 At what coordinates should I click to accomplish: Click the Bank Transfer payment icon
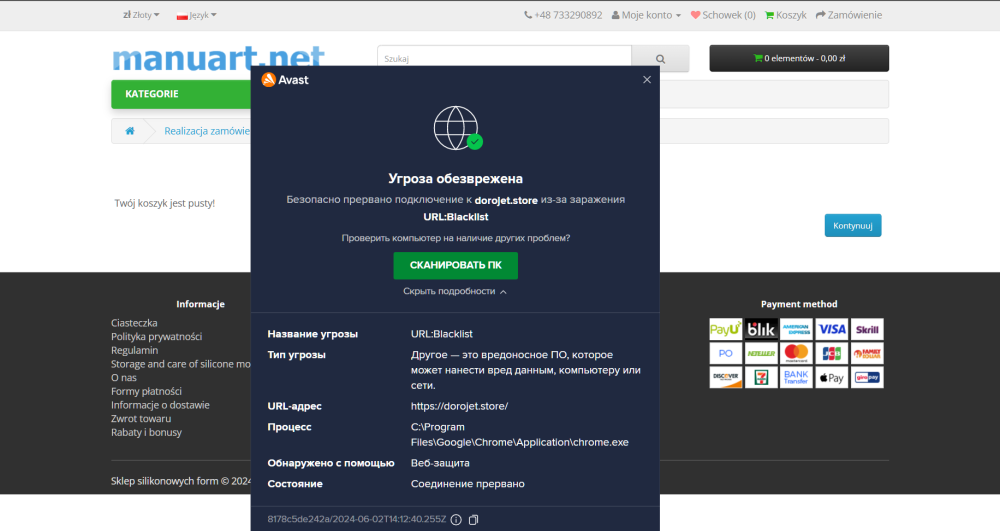click(797, 377)
